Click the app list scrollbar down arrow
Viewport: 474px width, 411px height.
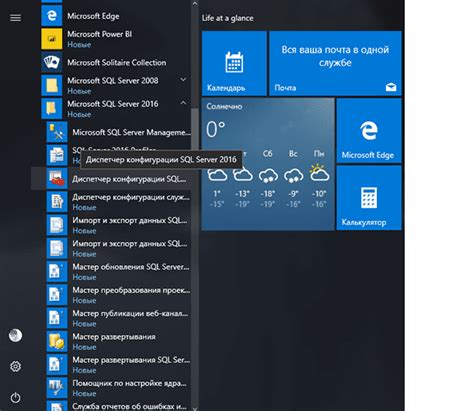click(x=195, y=409)
